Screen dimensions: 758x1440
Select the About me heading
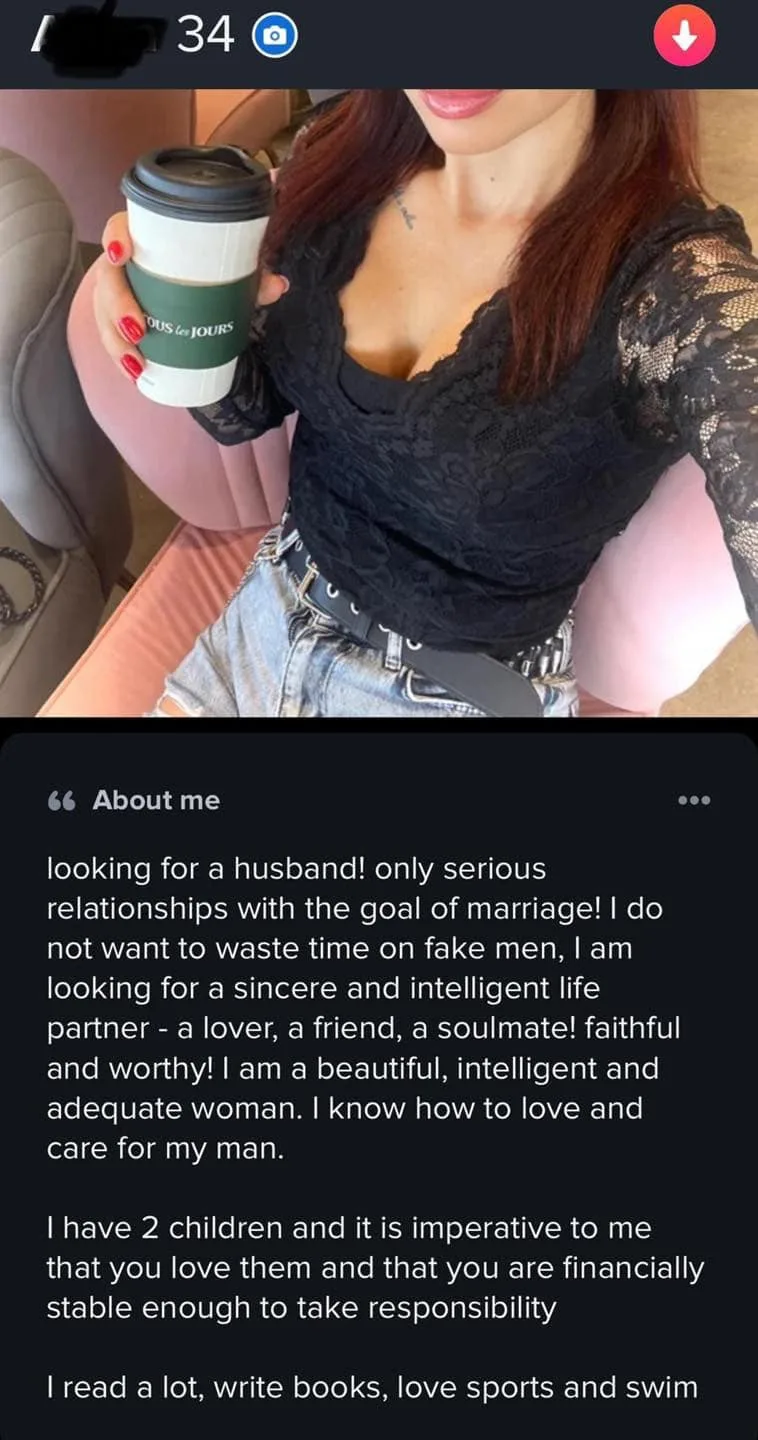156,801
